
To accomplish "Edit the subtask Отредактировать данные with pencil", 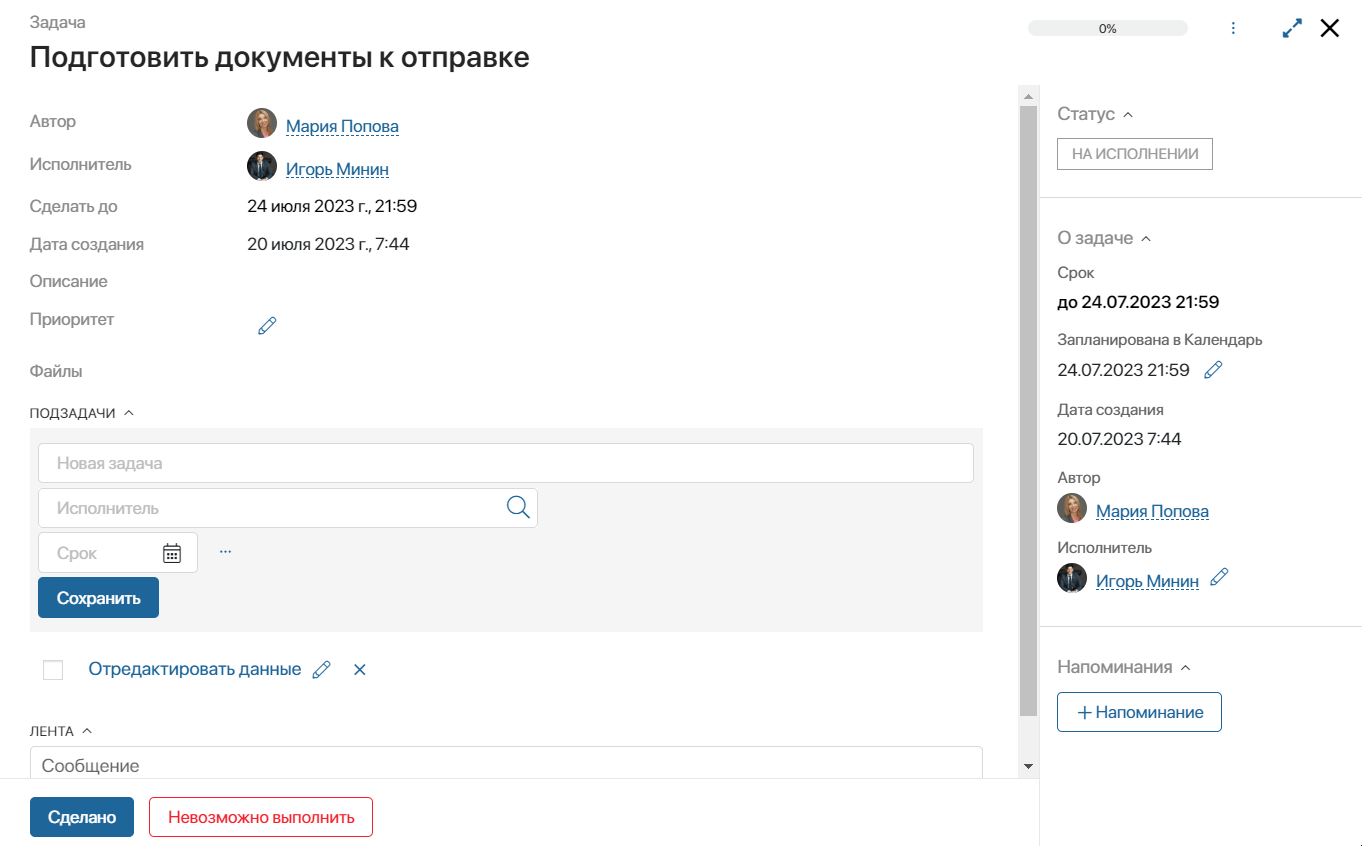I will point(321,670).
